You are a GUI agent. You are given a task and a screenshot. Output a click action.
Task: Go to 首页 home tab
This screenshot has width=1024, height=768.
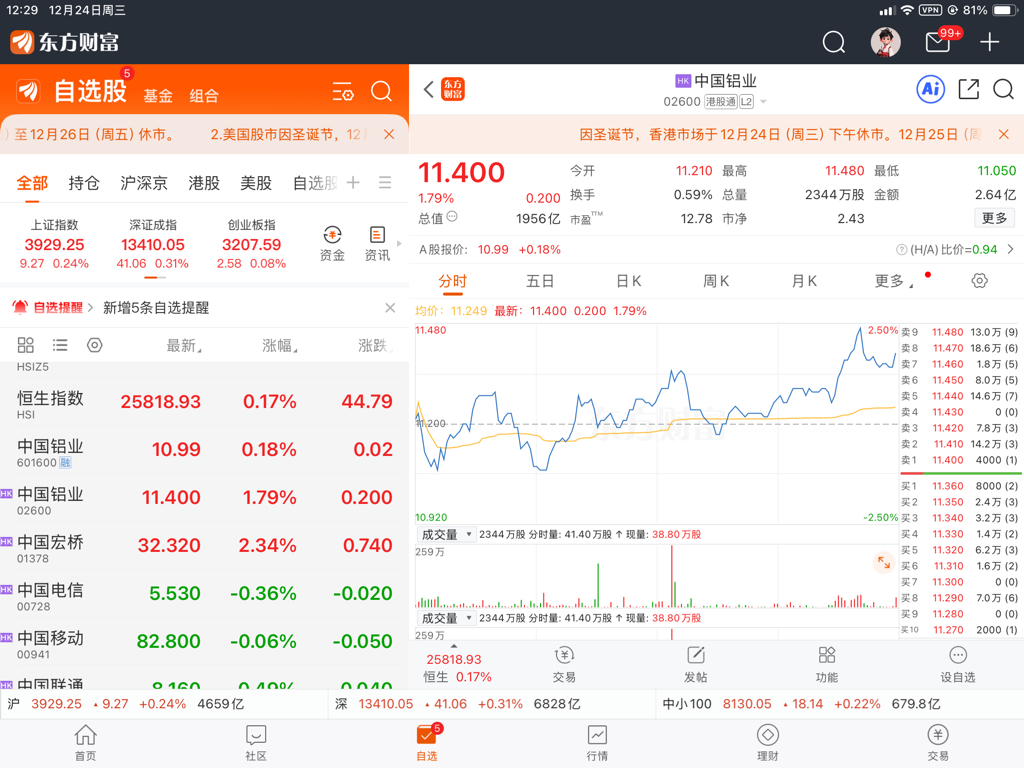click(86, 743)
